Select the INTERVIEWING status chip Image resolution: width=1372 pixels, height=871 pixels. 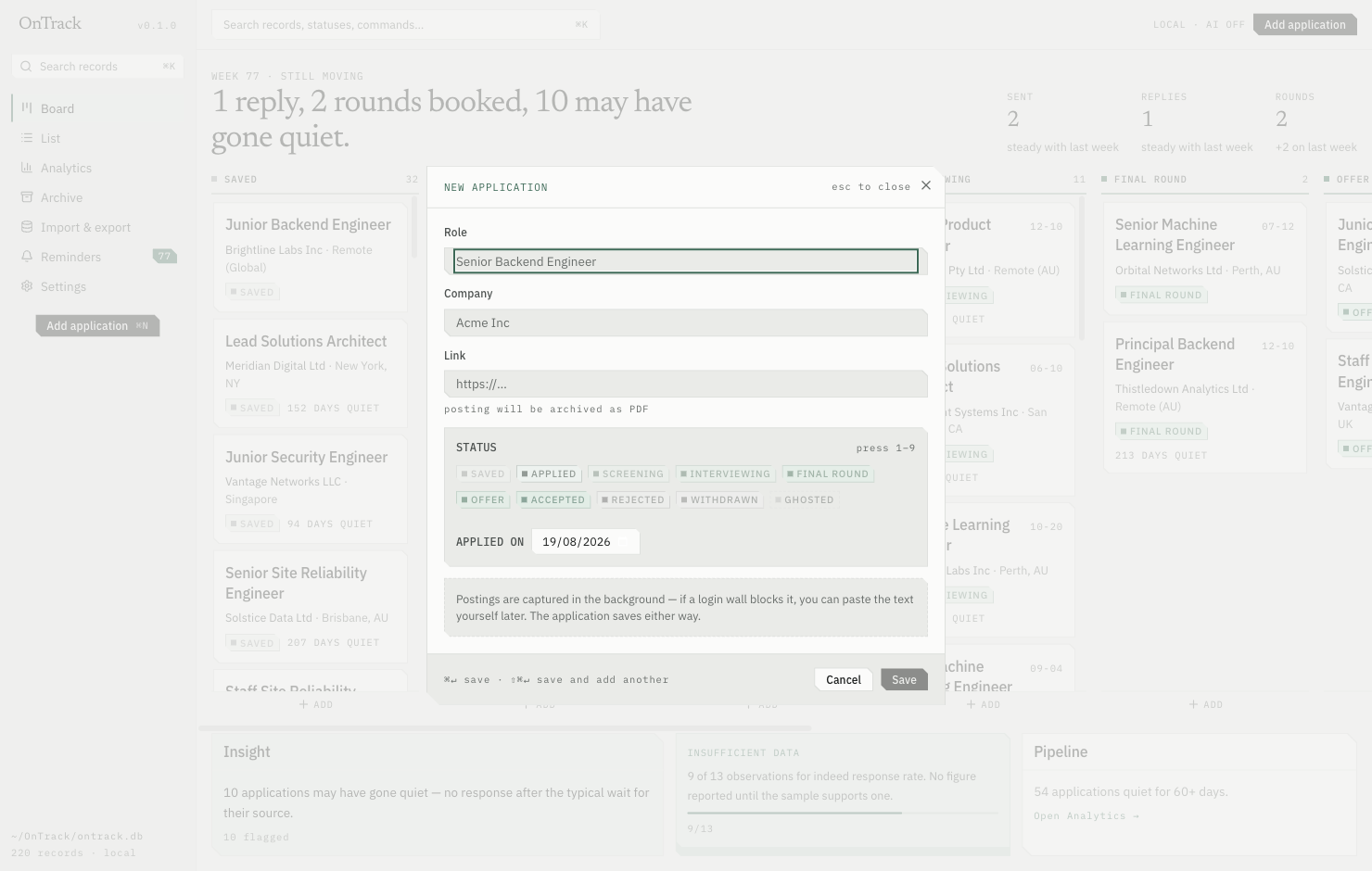[725, 473]
